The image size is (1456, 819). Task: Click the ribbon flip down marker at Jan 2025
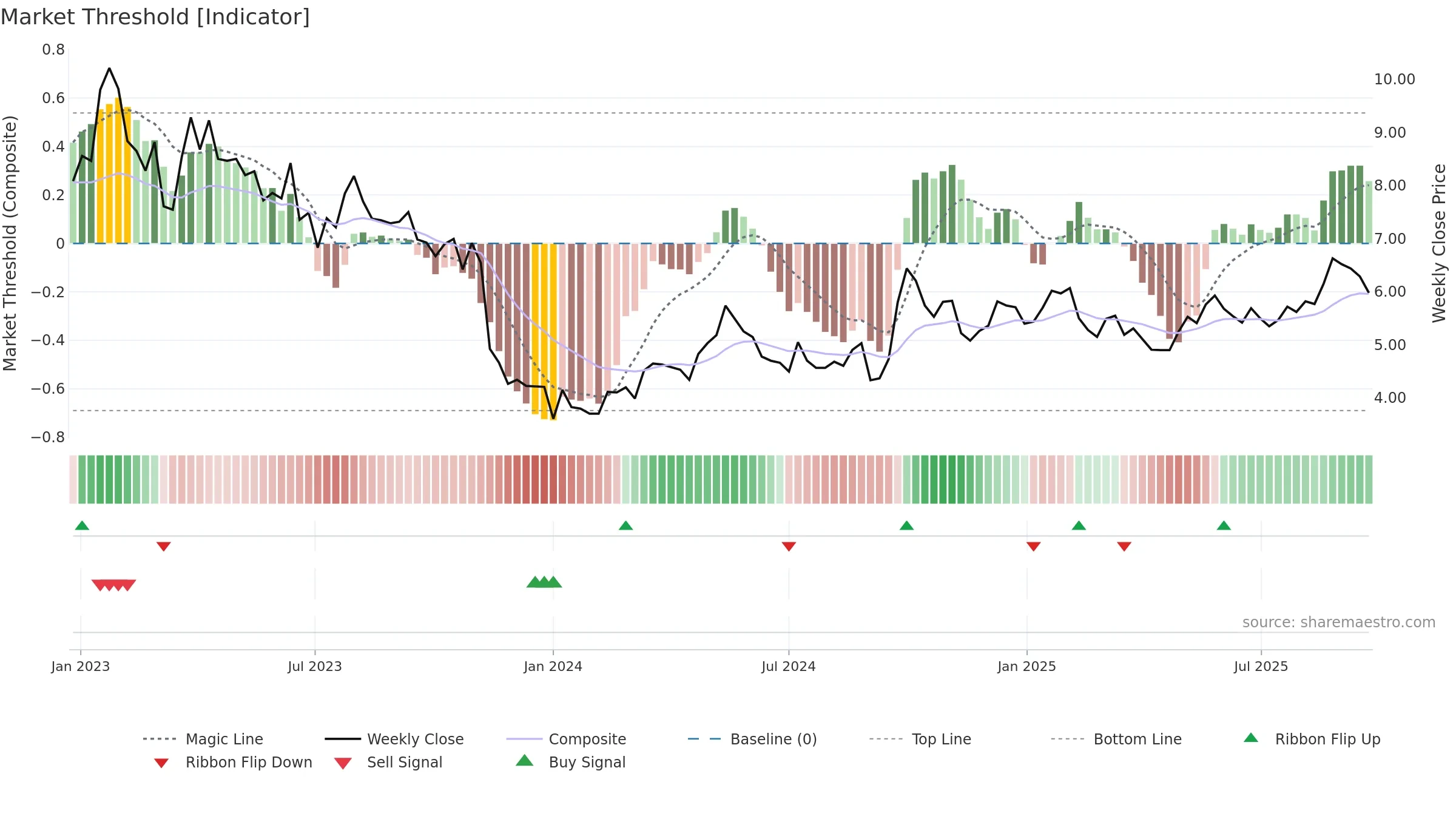pyautogui.click(x=1034, y=547)
